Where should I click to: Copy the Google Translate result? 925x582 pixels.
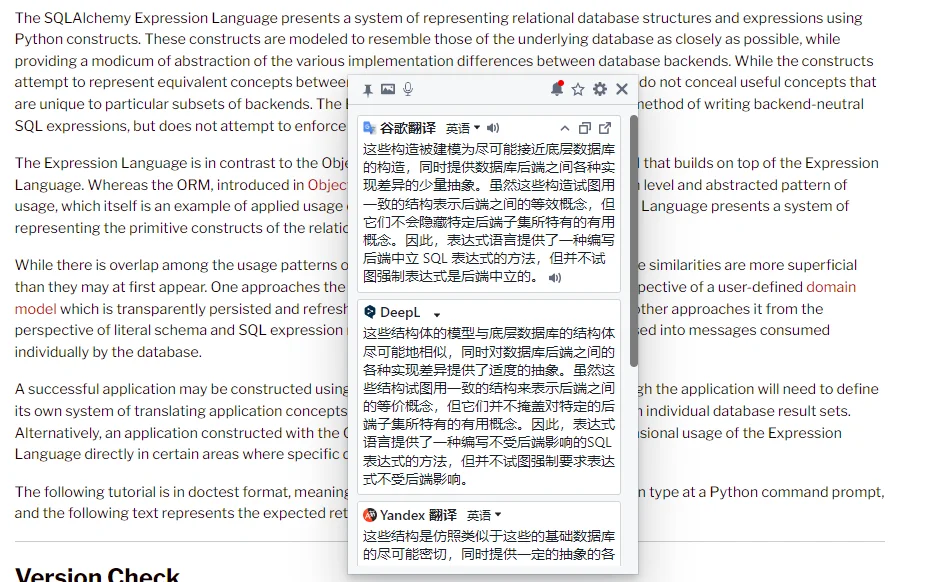585,128
